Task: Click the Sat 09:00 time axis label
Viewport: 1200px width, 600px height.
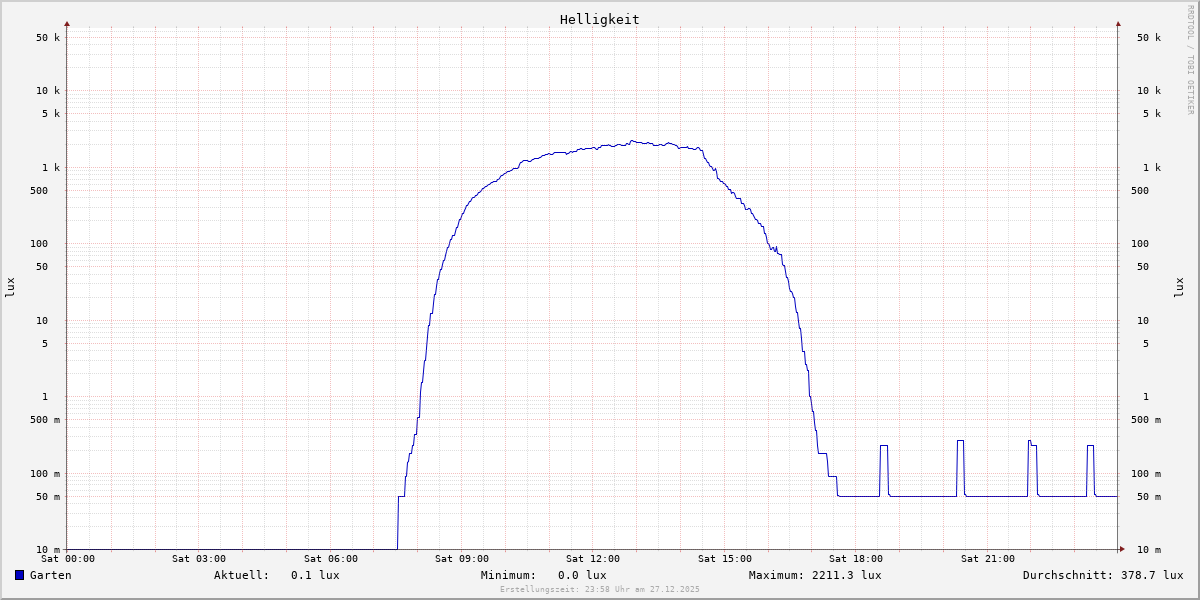Action: click(x=461, y=559)
